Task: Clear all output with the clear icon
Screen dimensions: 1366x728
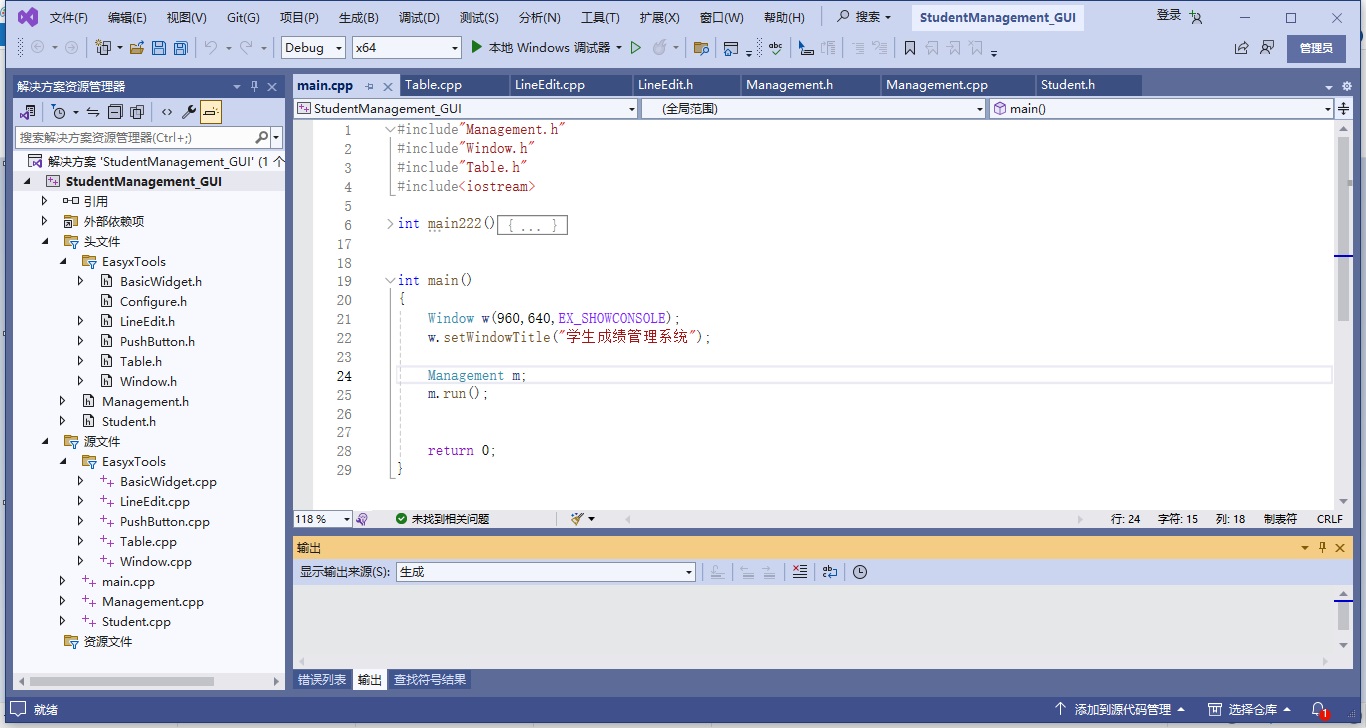Action: [x=799, y=572]
